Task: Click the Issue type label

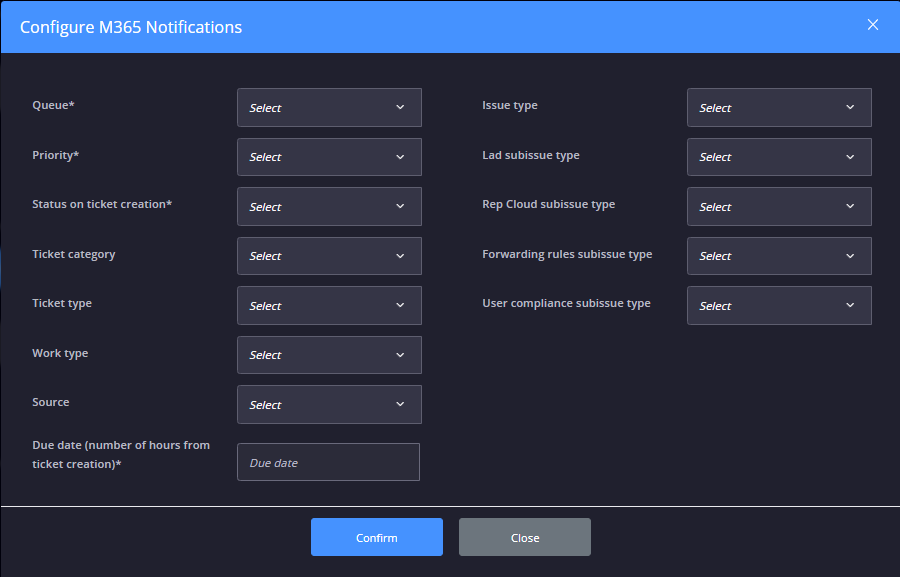Action: pyautogui.click(x=510, y=106)
